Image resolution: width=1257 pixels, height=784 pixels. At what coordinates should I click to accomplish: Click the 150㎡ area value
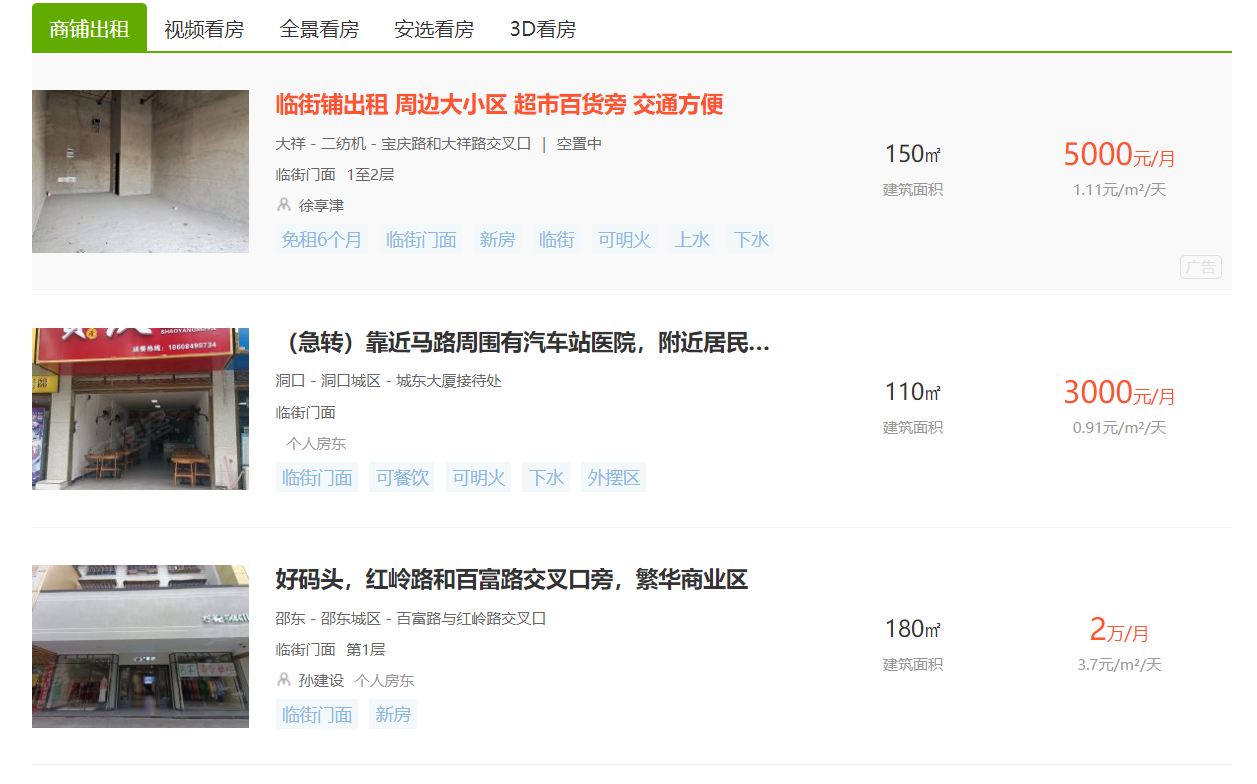tap(913, 154)
